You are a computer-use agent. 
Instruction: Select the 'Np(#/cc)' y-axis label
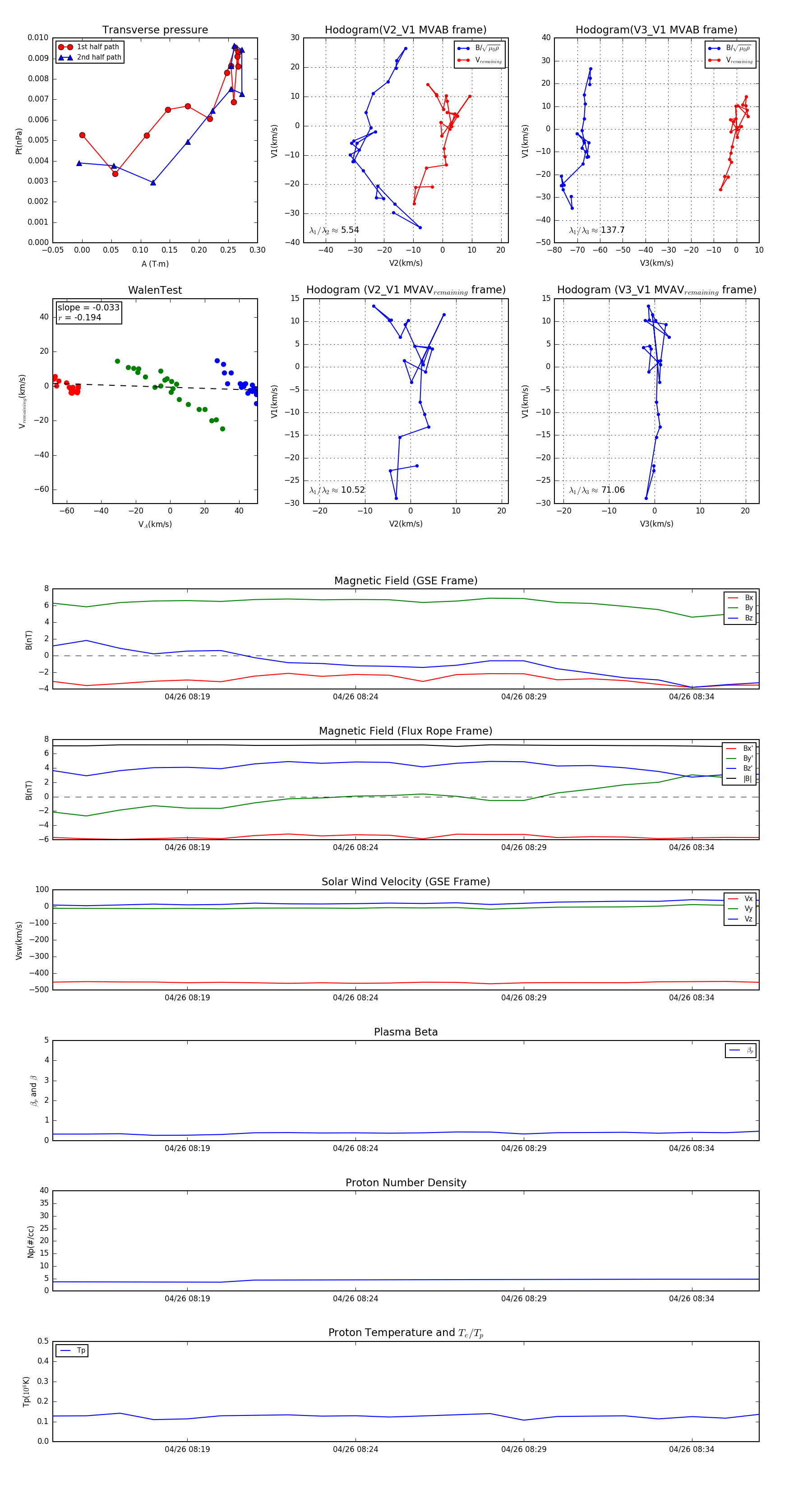pos(31,1242)
